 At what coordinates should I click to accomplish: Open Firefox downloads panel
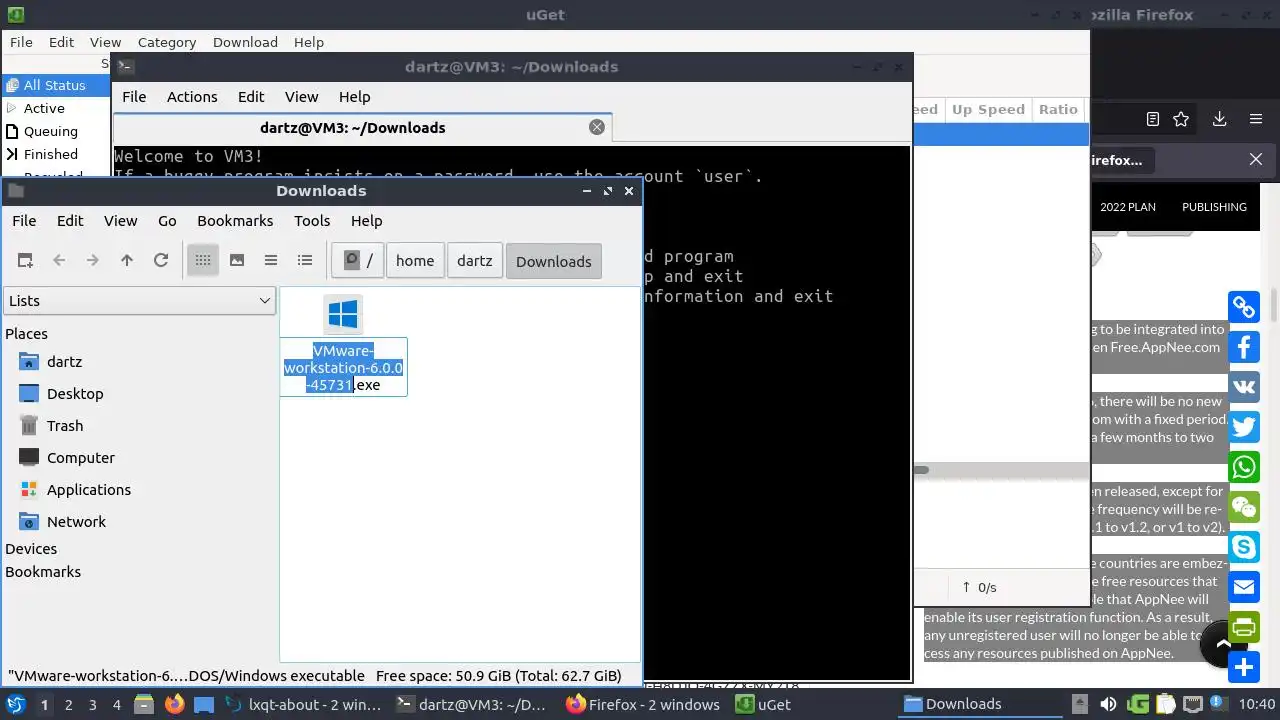tap(1219, 119)
